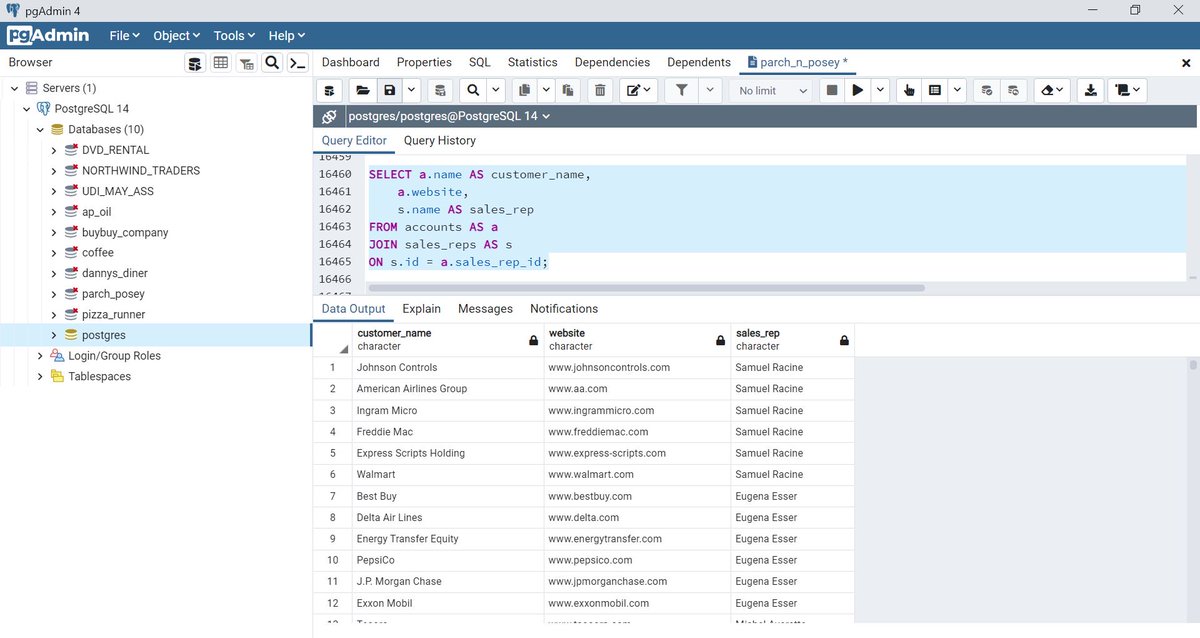Image resolution: width=1200 pixels, height=638 pixels.
Task: Open the Filter options dropdown arrow
Action: click(710, 90)
